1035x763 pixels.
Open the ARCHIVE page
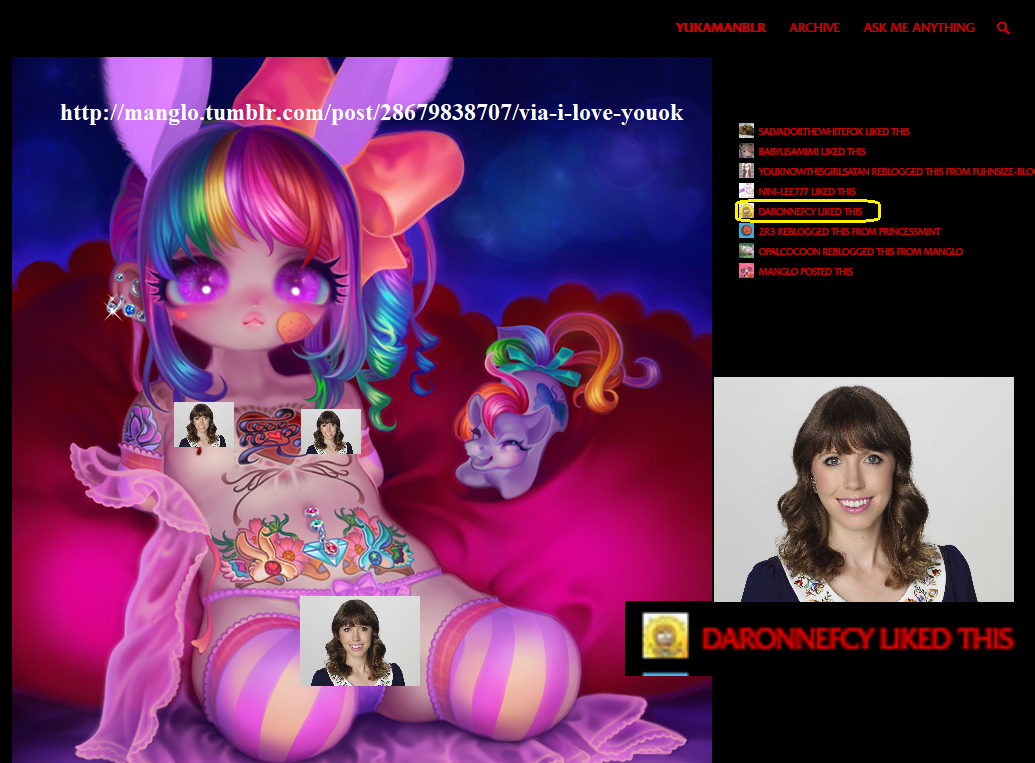[x=815, y=28]
